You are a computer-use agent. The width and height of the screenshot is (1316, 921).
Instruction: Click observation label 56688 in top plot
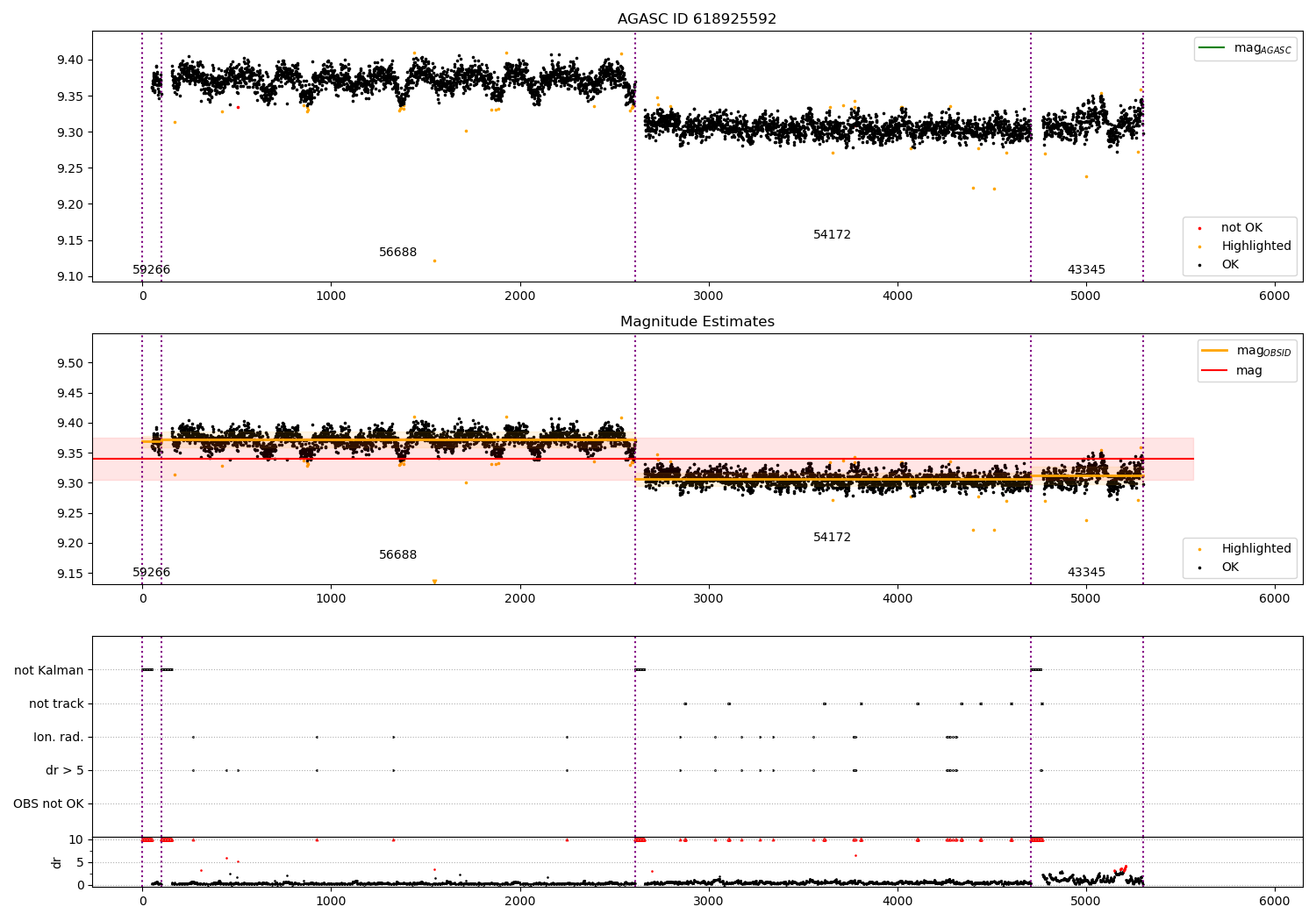(x=397, y=252)
